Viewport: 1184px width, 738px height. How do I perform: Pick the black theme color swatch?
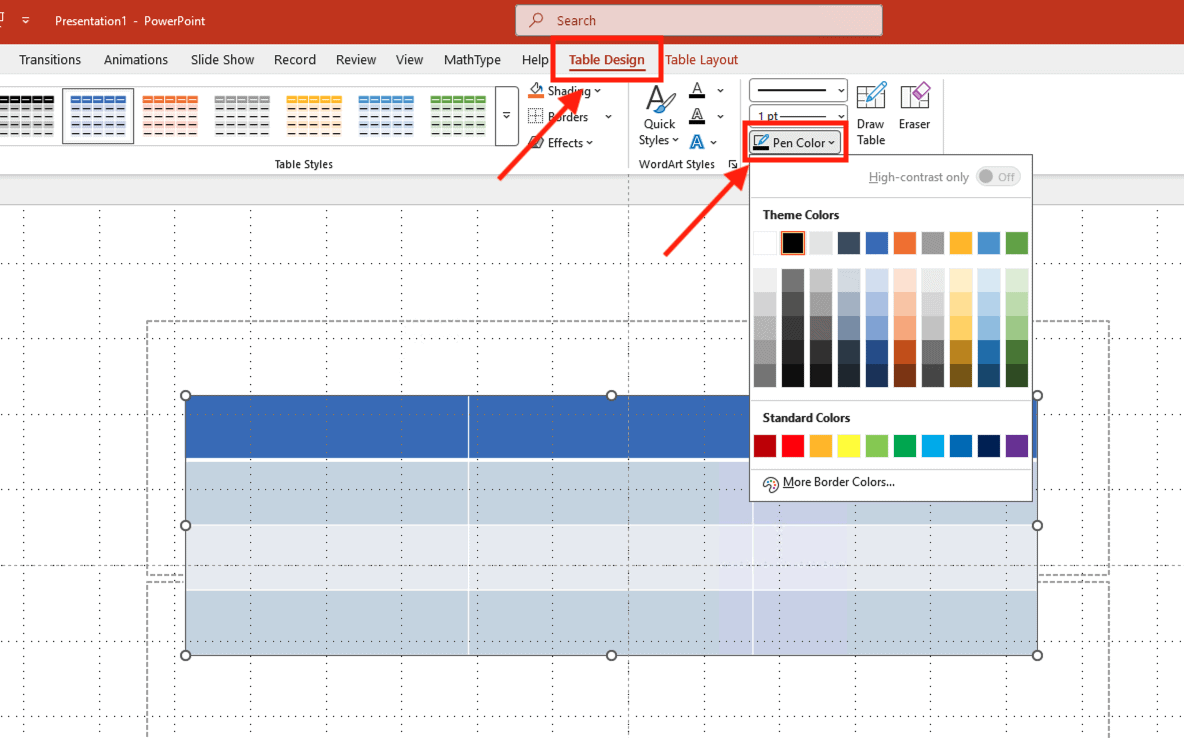(793, 242)
